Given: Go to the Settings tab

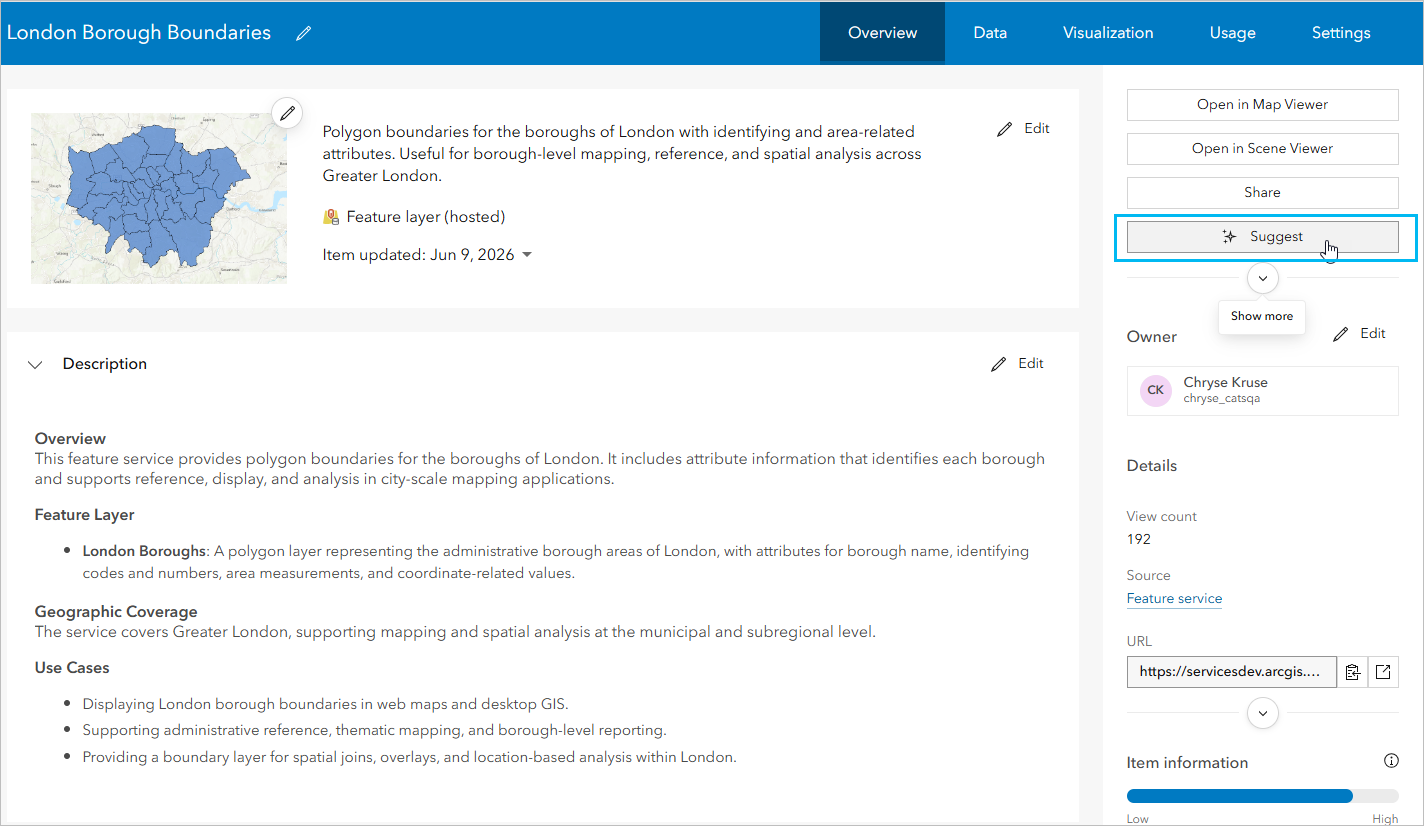Looking at the screenshot, I should click(x=1341, y=33).
